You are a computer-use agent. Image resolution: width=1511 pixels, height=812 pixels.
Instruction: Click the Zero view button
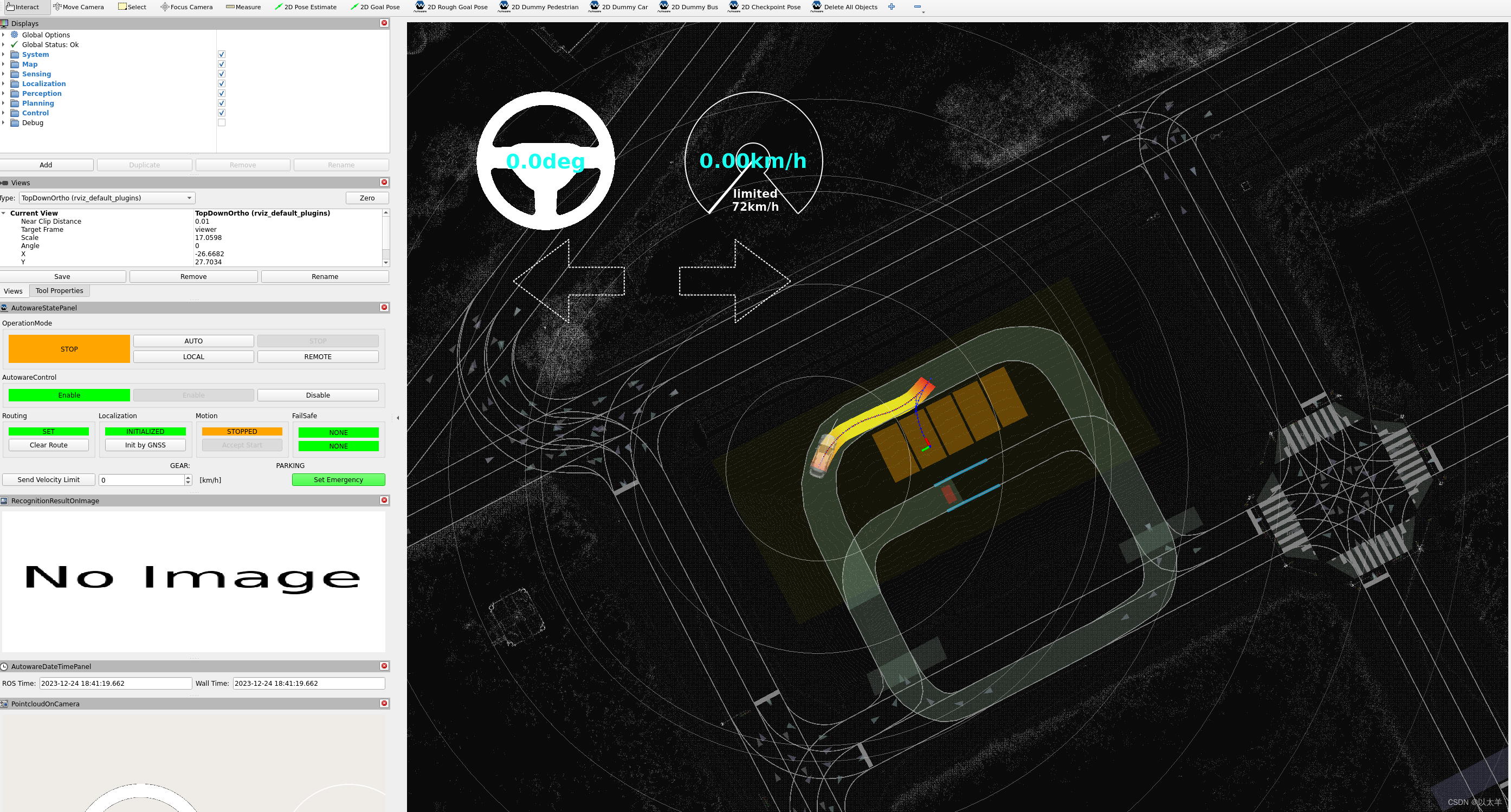(367, 198)
